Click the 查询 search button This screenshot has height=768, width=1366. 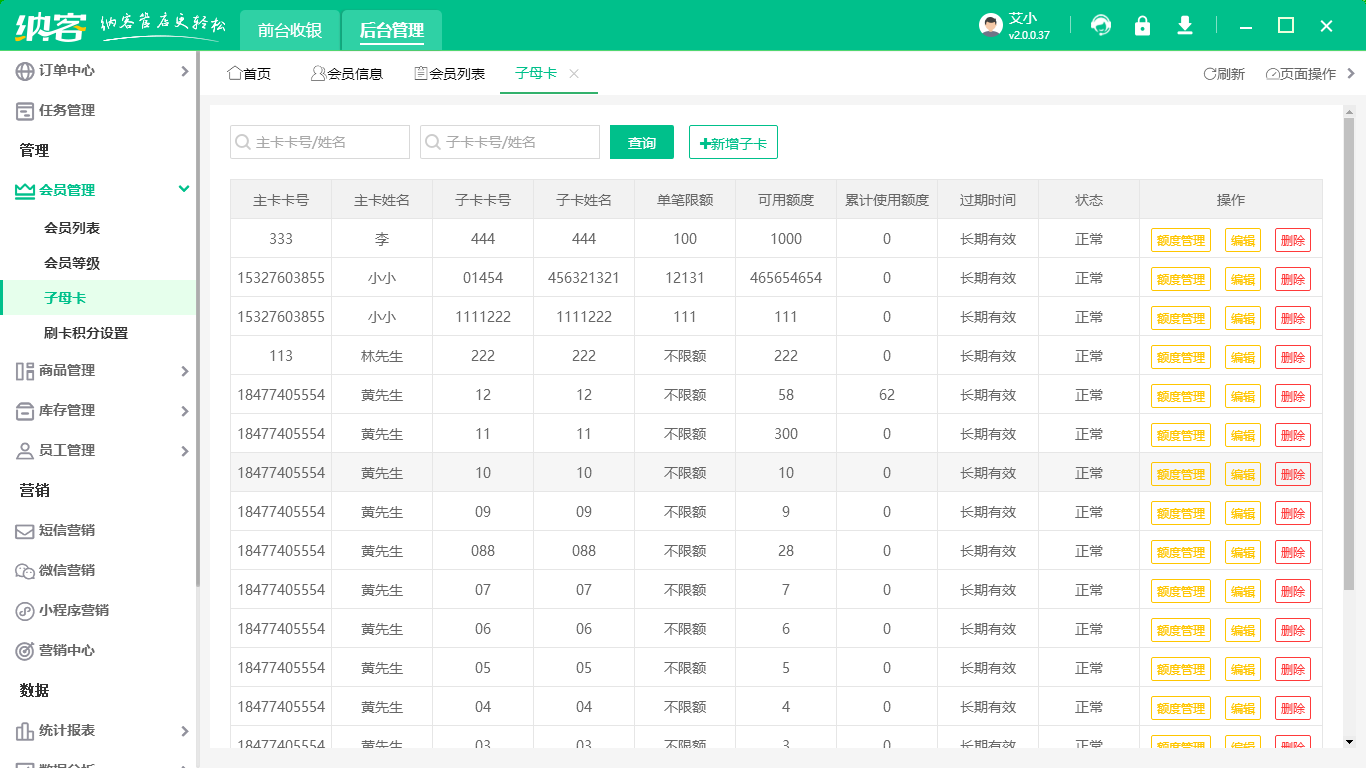pyautogui.click(x=642, y=142)
